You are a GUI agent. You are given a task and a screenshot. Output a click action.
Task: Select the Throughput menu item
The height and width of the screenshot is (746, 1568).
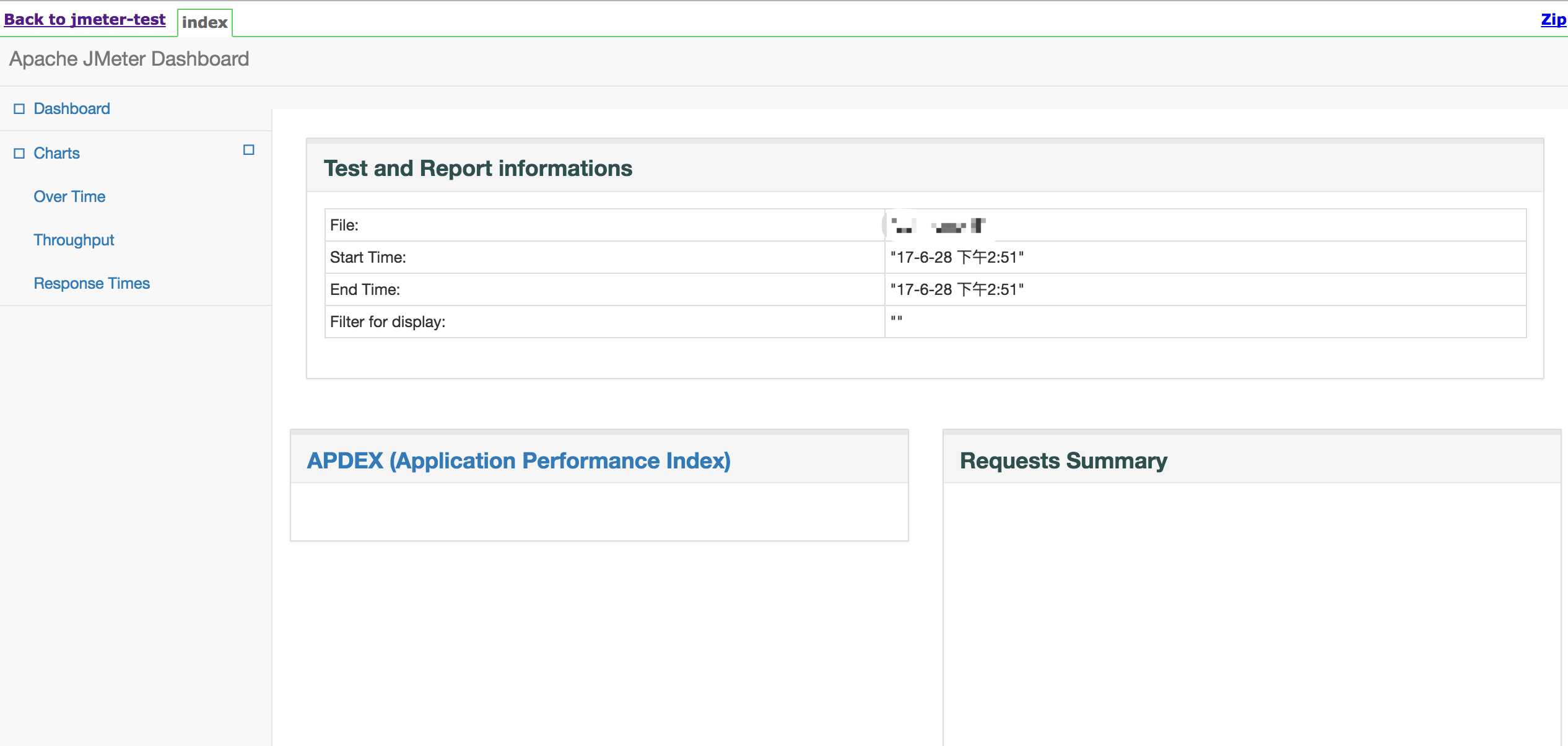coord(75,240)
